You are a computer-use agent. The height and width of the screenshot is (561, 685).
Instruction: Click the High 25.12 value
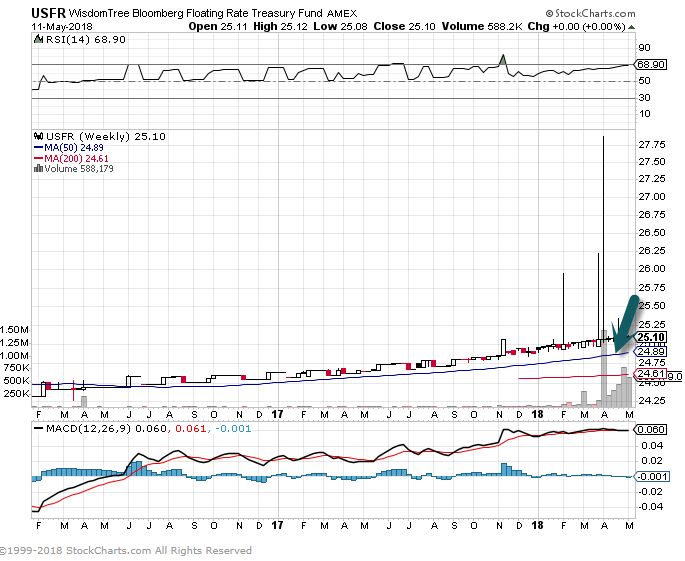point(280,26)
